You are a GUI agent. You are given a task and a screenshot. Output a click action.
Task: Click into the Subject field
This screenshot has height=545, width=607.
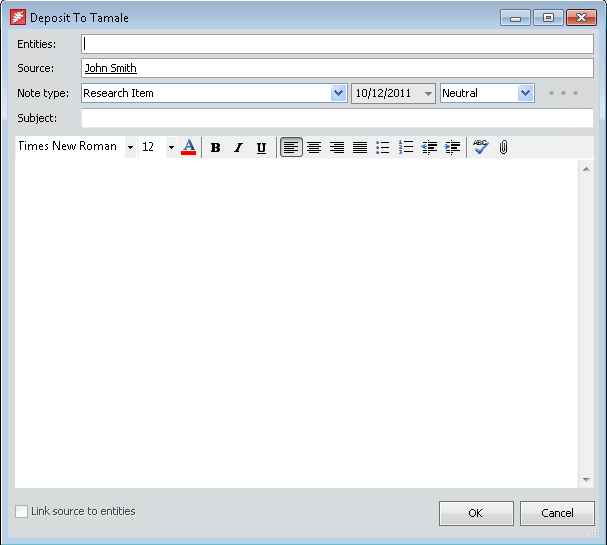point(337,118)
